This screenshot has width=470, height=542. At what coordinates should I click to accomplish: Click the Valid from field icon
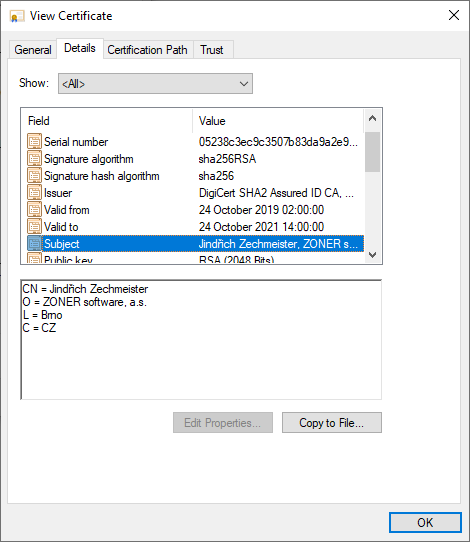pos(34,209)
